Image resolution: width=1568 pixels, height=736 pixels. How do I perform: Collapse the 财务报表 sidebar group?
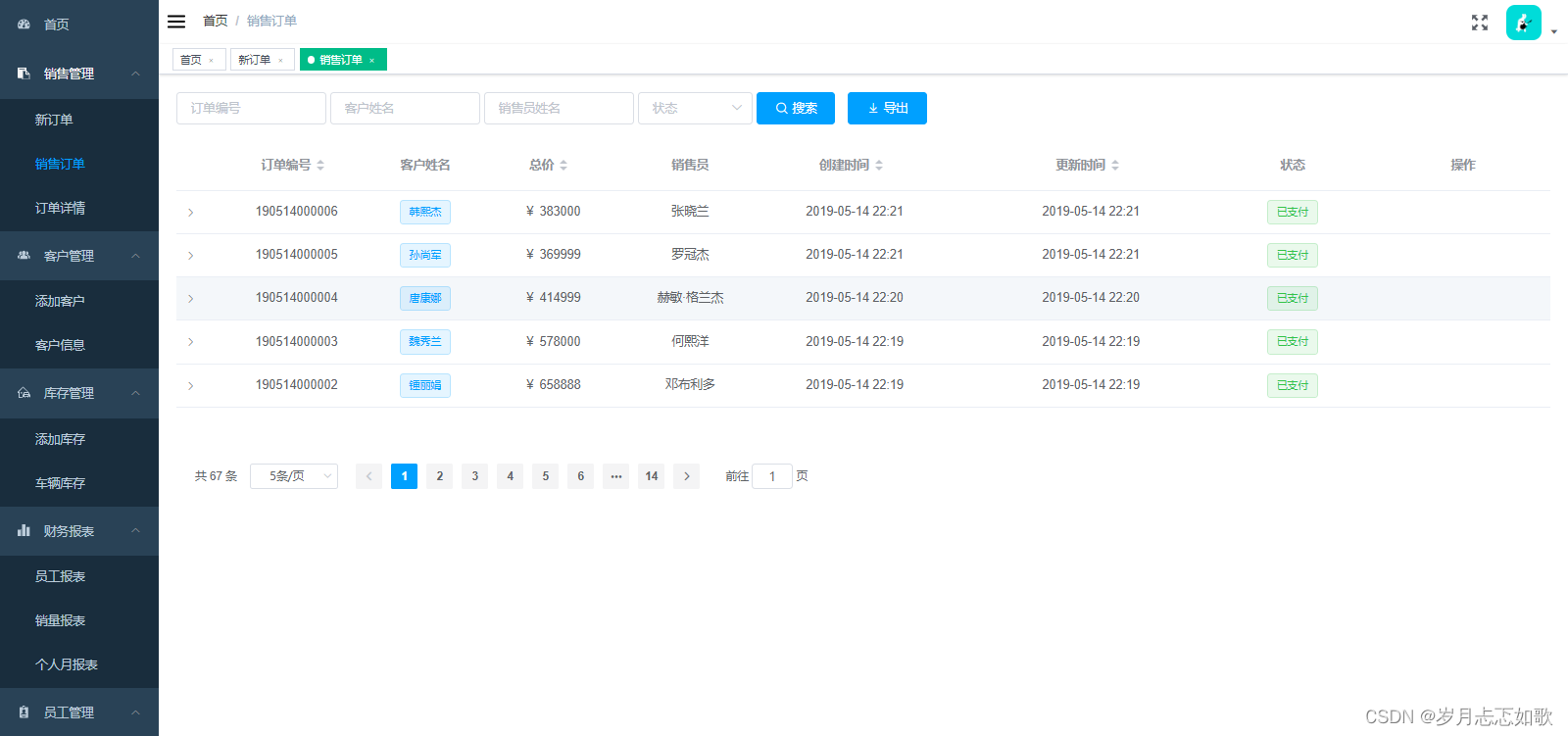[135, 530]
